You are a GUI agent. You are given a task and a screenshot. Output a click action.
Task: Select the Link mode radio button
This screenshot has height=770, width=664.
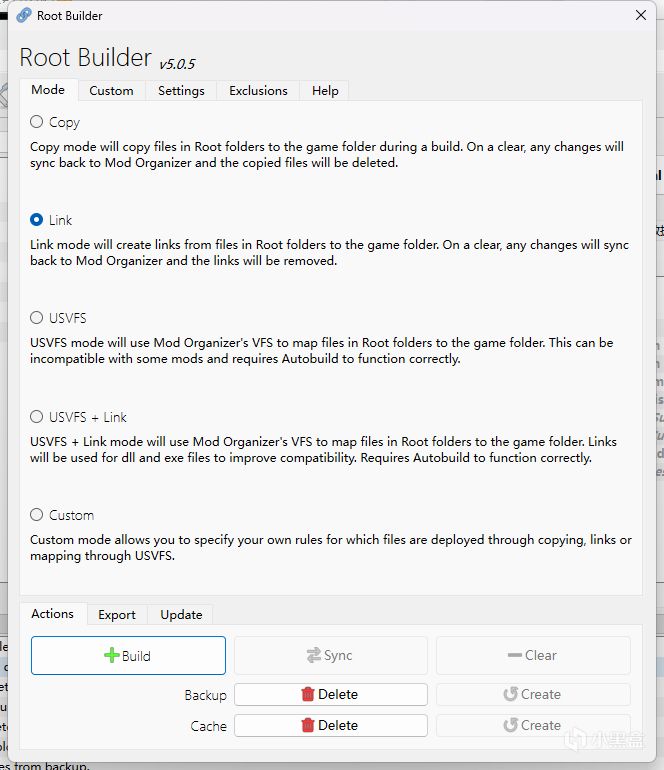(36, 220)
